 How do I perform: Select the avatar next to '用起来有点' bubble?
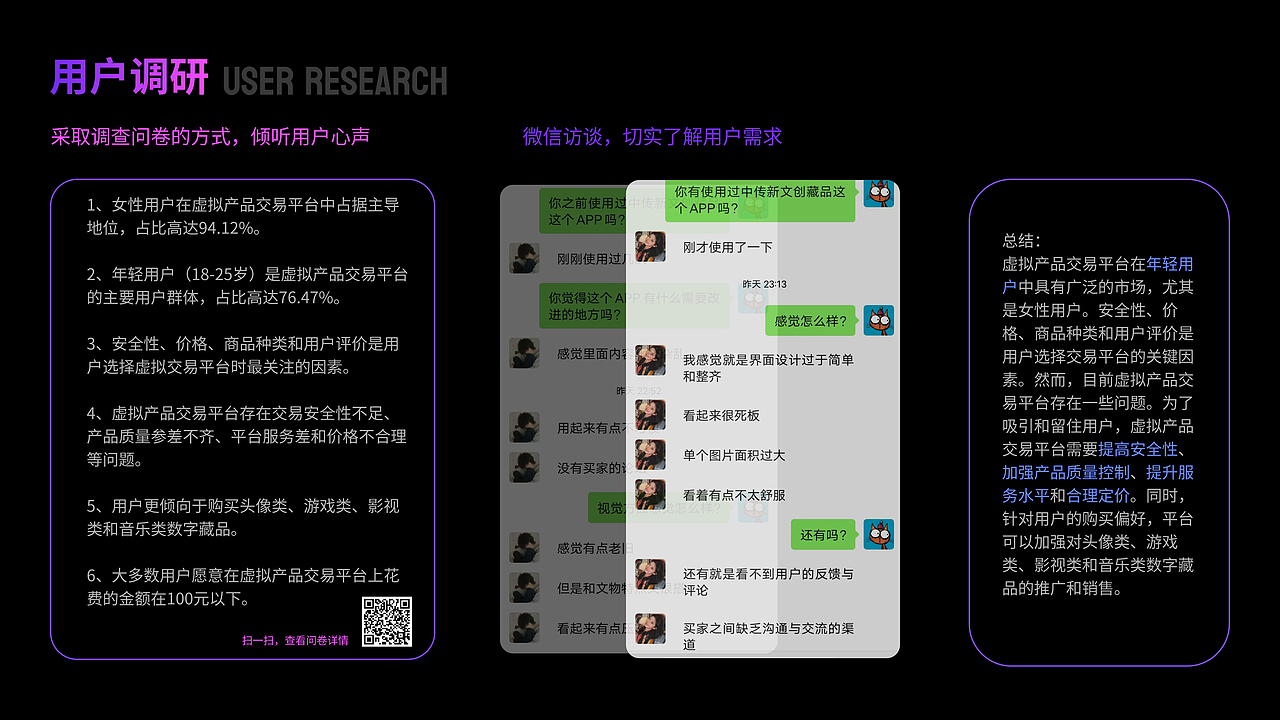tap(524, 426)
